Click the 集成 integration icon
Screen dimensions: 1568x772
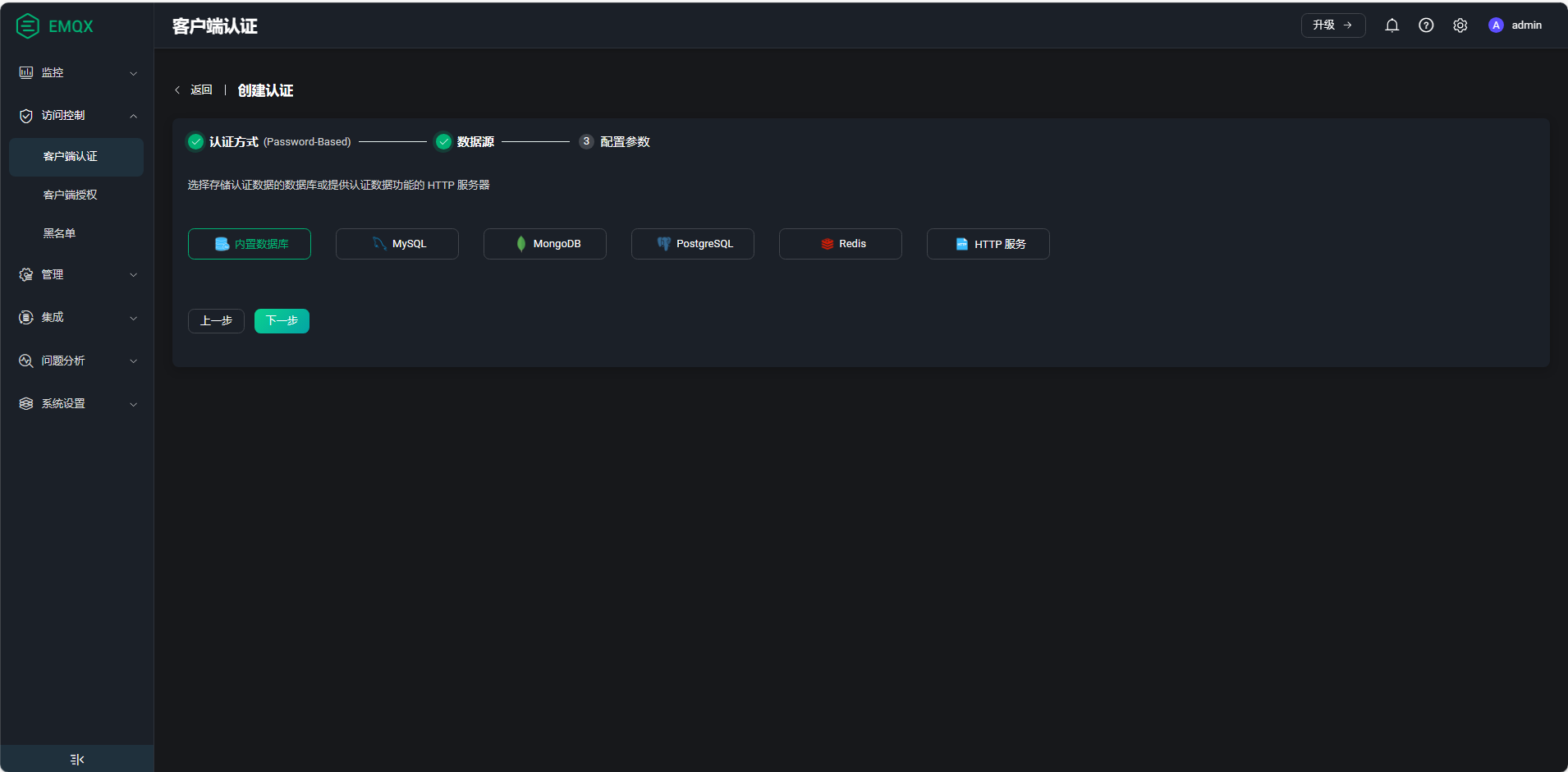pos(26,317)
